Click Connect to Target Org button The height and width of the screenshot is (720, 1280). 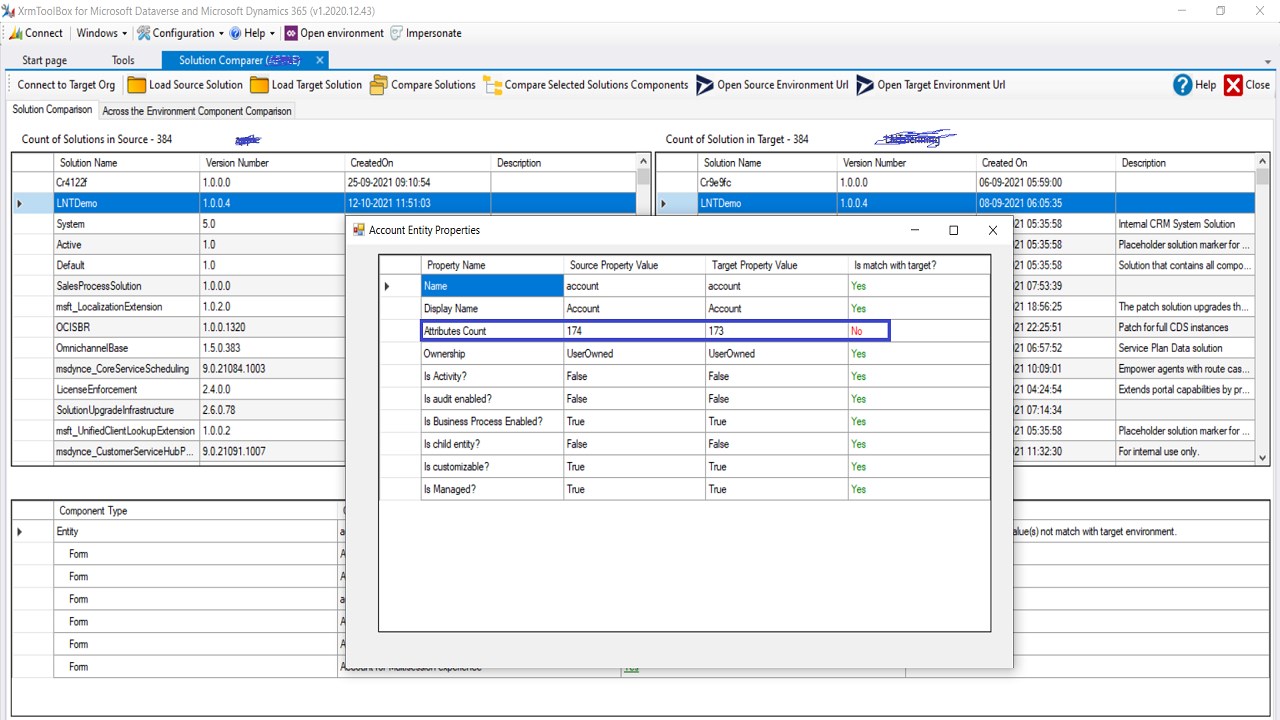[x=66, y=85]
